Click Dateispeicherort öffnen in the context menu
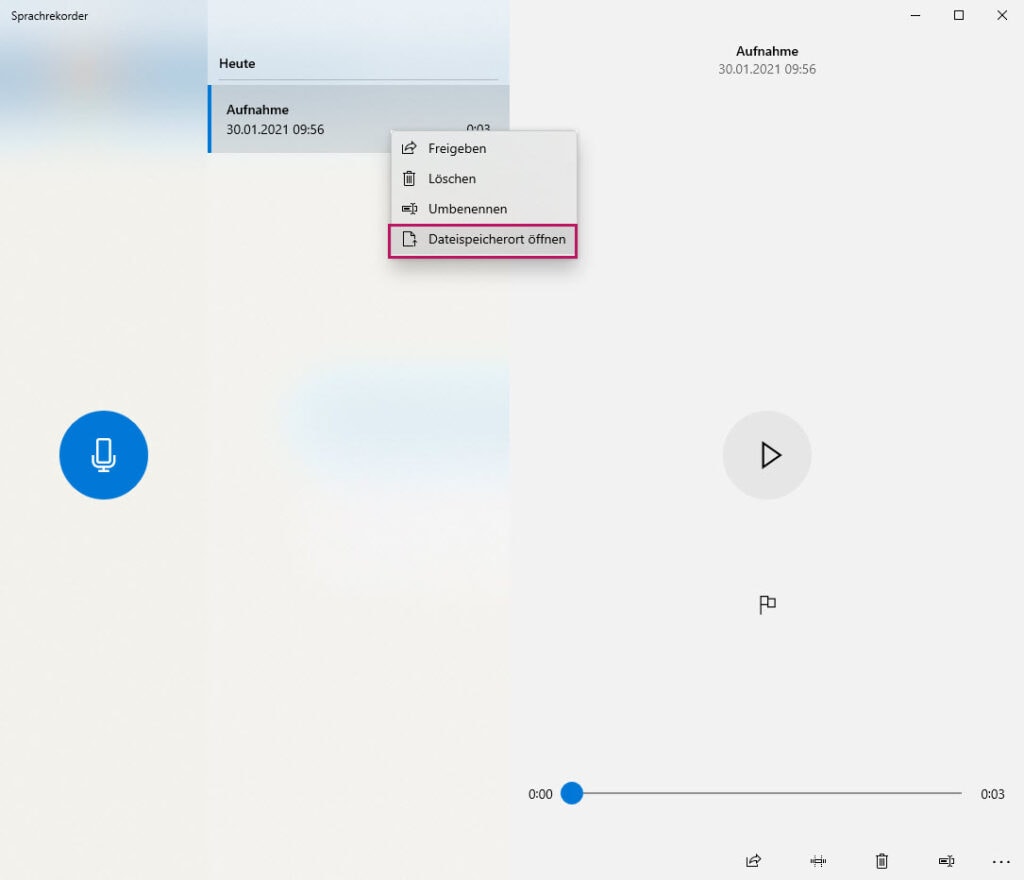The image size is (1024, 880). [x=496, y=240]
